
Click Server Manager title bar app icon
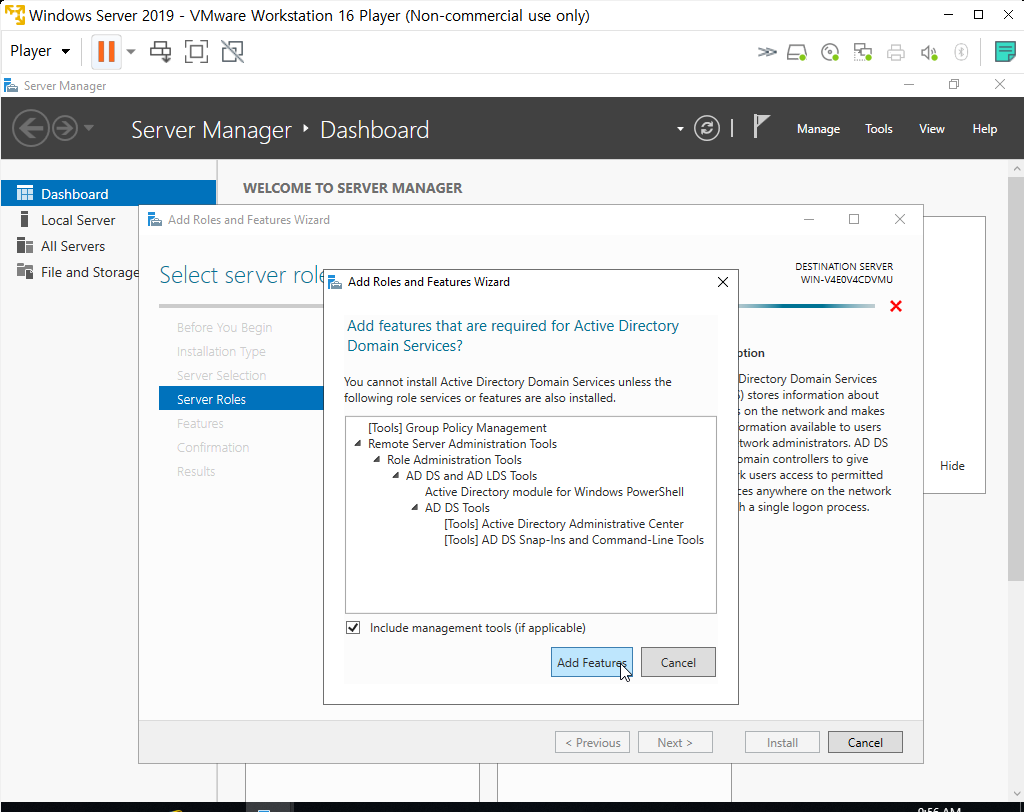(x=10, y=86)
